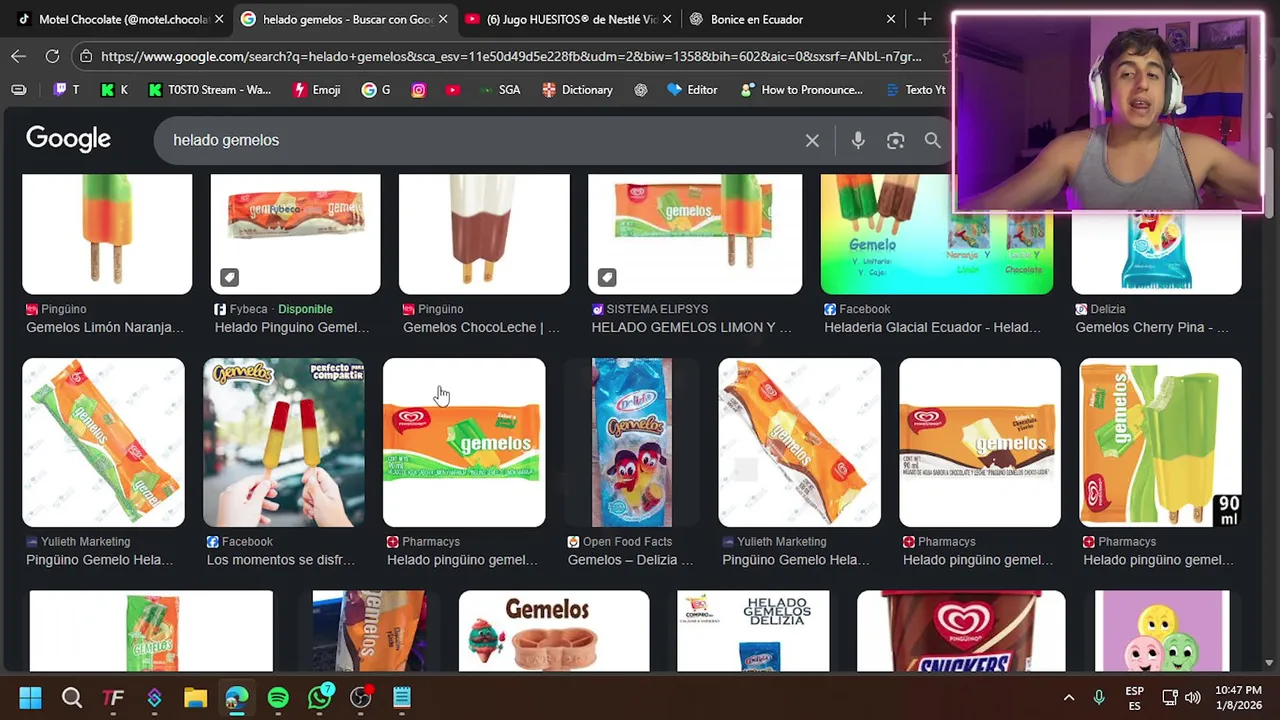The image size is (1280, 720).
Task: Show hidden system tray icons
Action: (1068, 697)
